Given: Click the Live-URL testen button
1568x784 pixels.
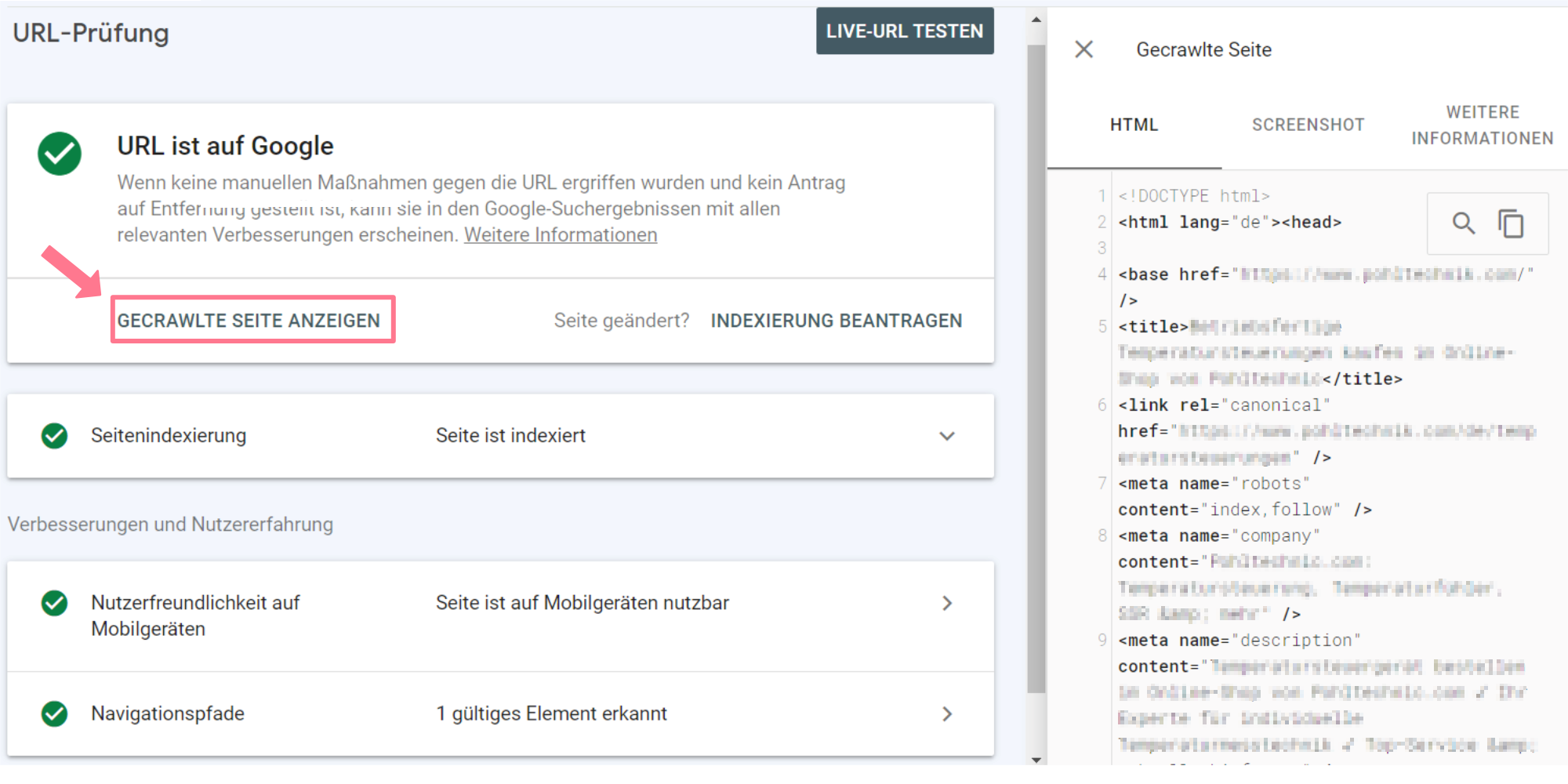Looking at the screenshot, I should pos(905,31).
